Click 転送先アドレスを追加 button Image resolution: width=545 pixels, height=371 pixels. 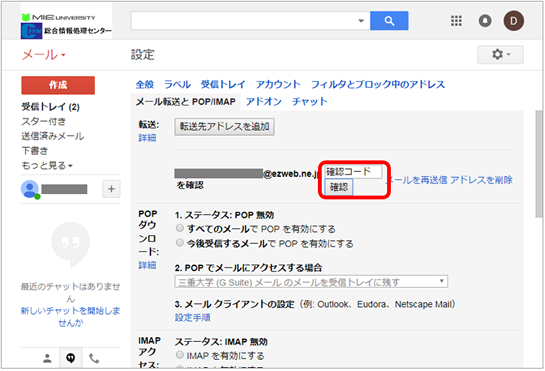[225, 127]
